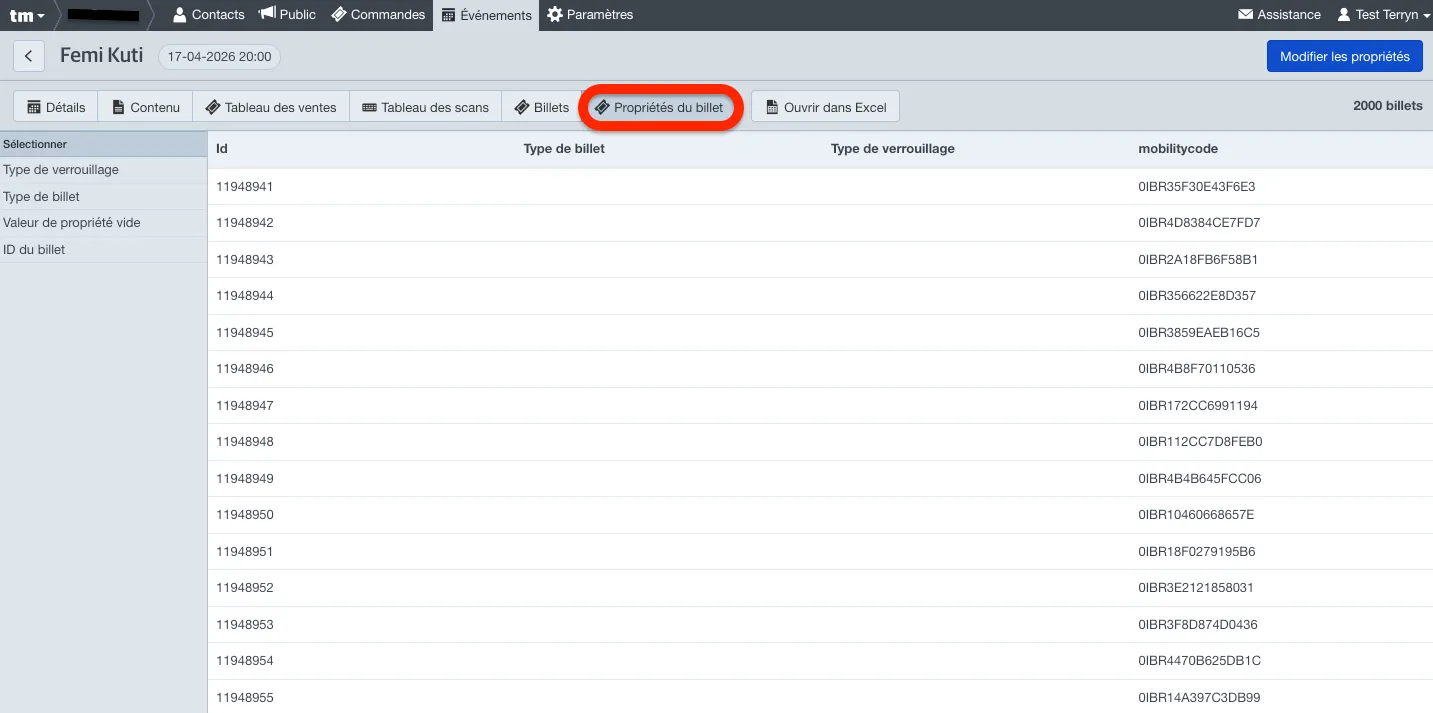Click ticket ID 11948941
Image resolution: width=1433 pixels, height=713 pixels.
(245, 187)
